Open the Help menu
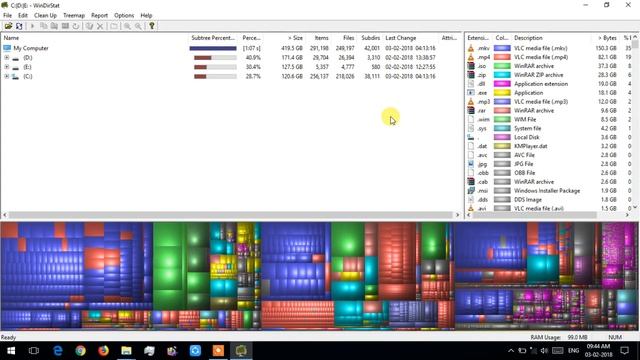This screenshot has height=360, width=640. [146, 15]
